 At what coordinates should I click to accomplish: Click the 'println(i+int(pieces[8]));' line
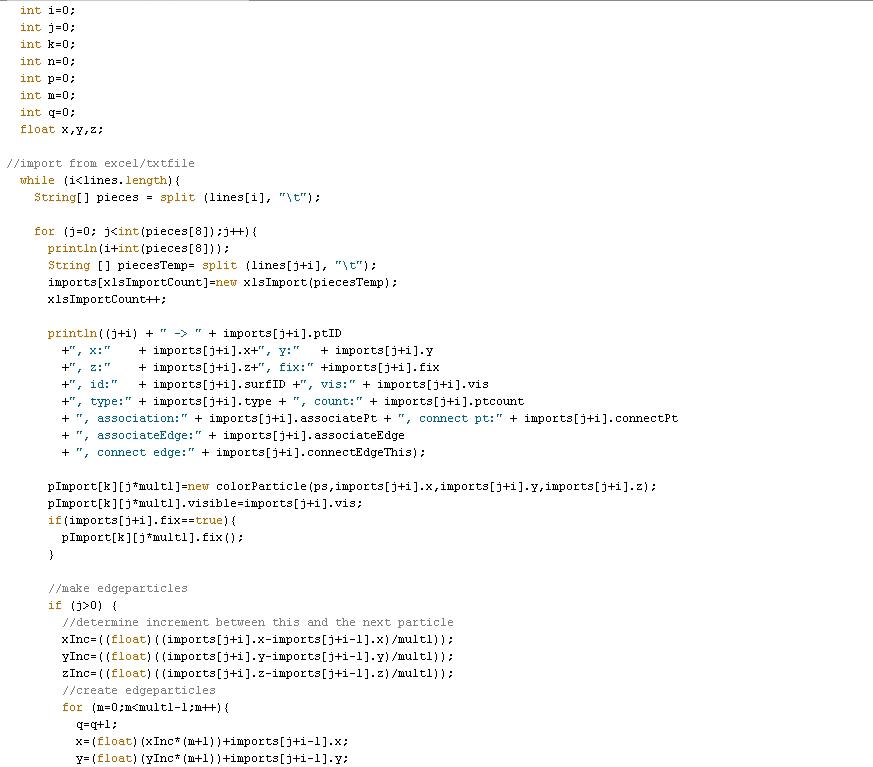point(139,248)
